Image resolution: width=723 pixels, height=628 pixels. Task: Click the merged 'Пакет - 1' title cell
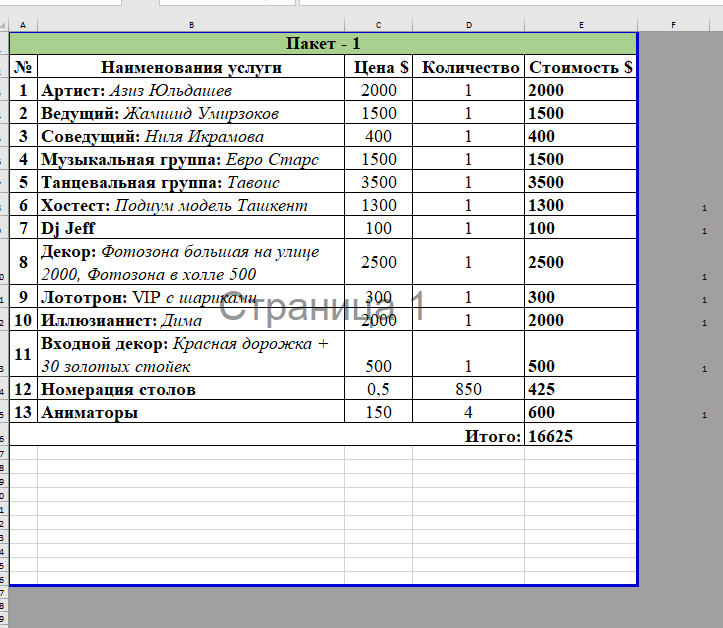tap(323, 43)
